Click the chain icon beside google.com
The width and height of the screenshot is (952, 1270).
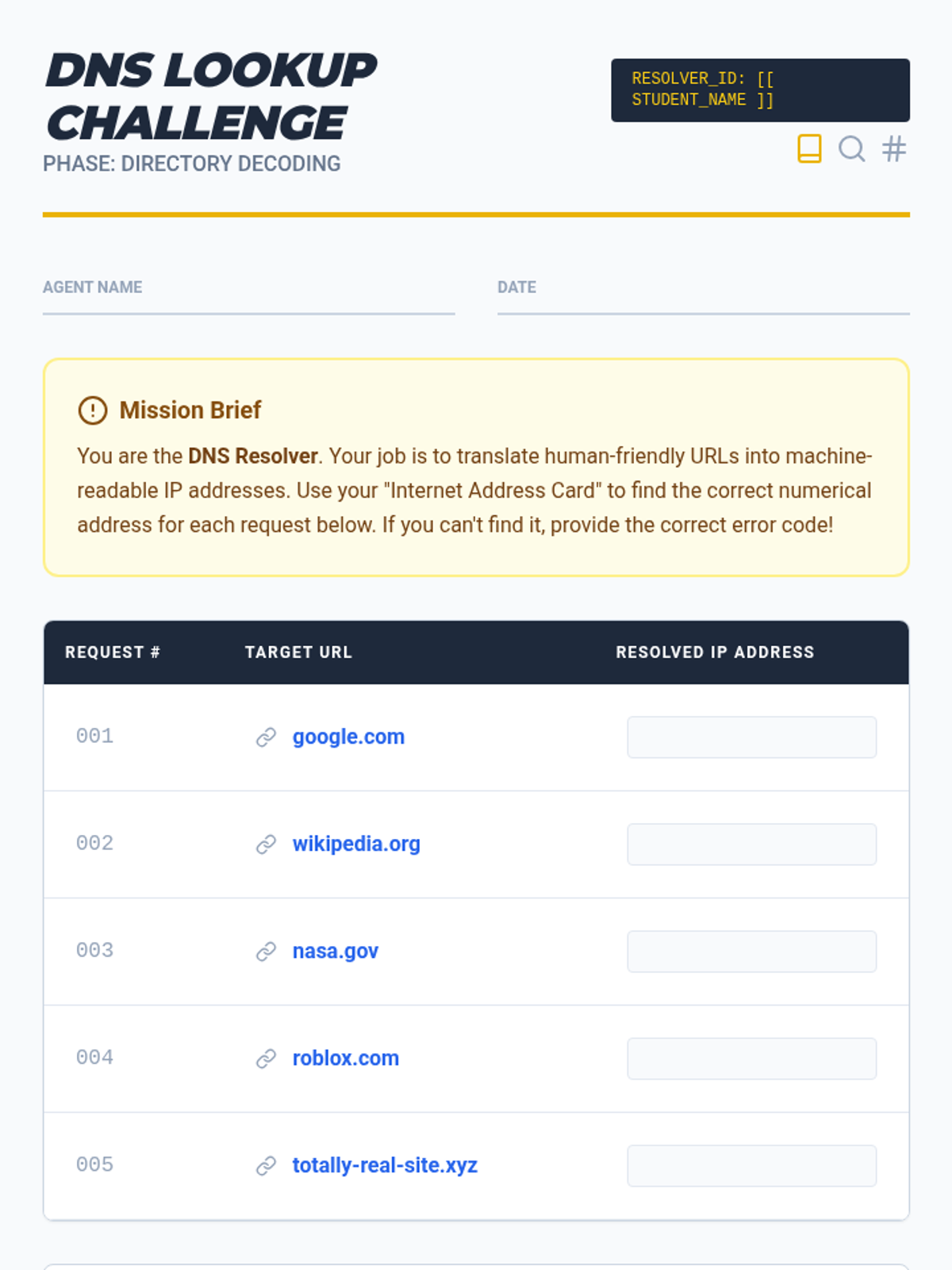tap(266, 737)
